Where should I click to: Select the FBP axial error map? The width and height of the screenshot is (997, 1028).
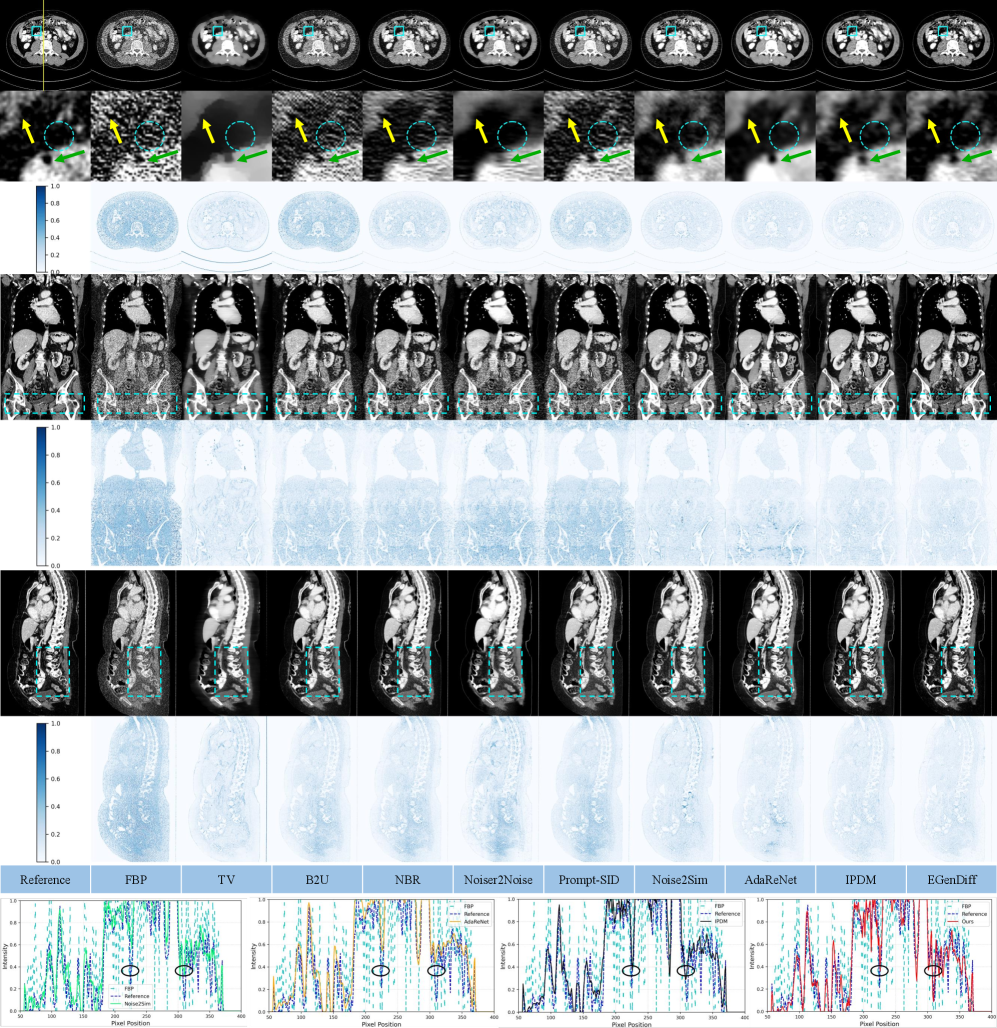pos(136,227)
